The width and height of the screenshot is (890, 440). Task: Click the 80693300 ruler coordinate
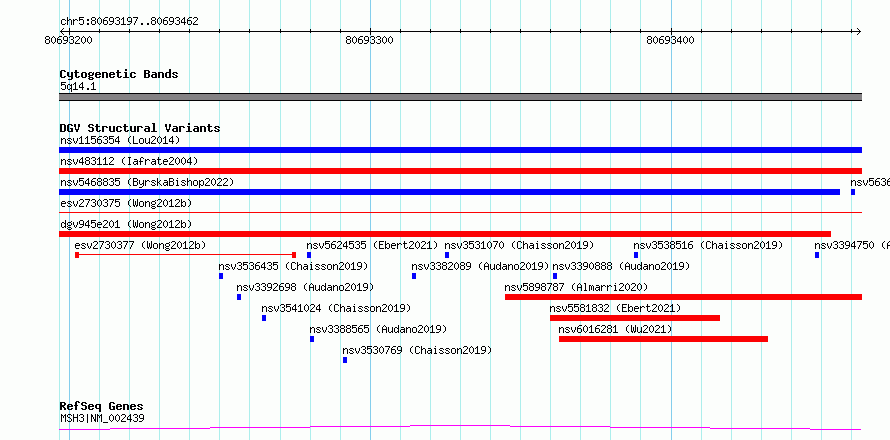point(369,40)
